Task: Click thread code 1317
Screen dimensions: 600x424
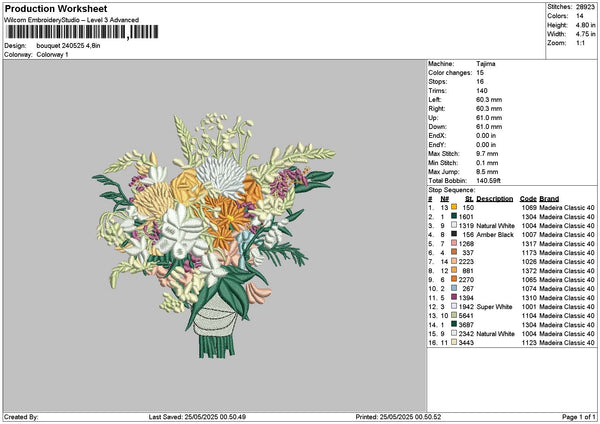Action: [529, 244]
